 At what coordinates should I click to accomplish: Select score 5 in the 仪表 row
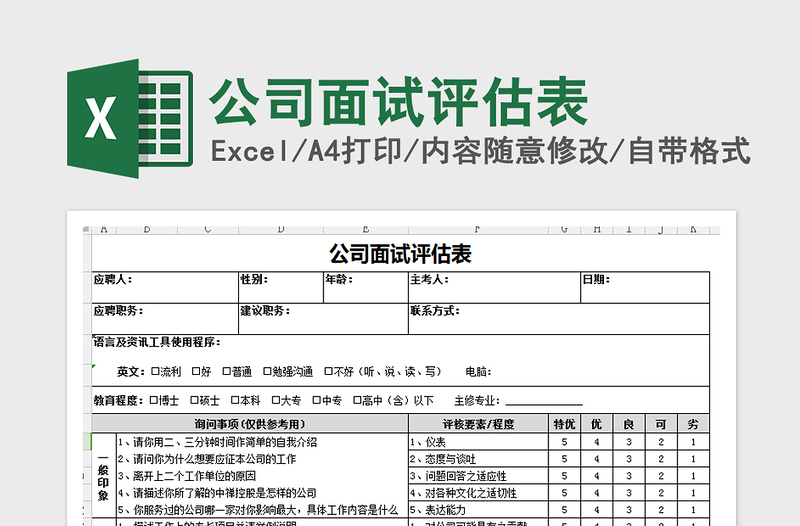[x=564, y=442]
